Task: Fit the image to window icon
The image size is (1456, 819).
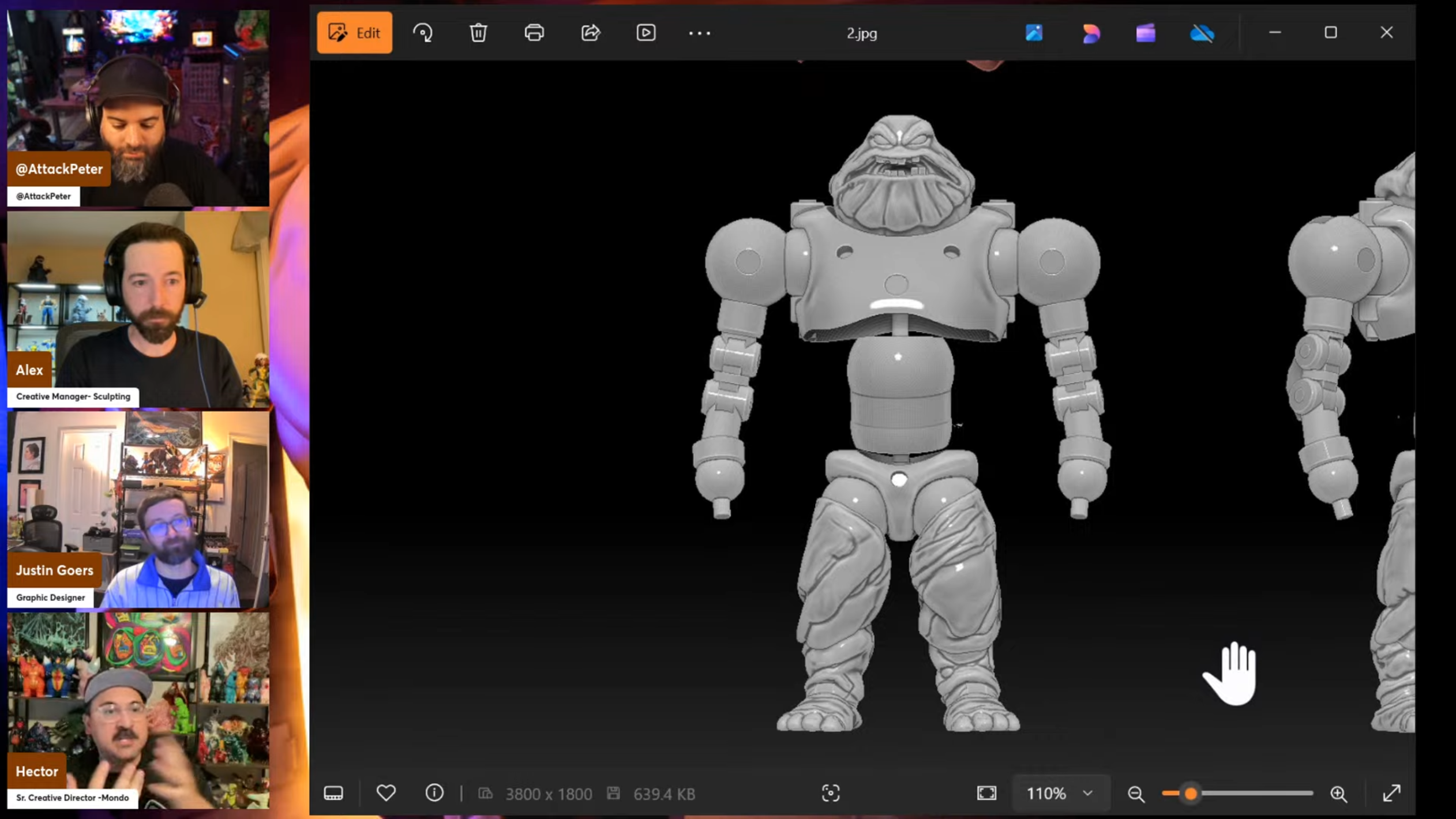Action: pos(986,794)
